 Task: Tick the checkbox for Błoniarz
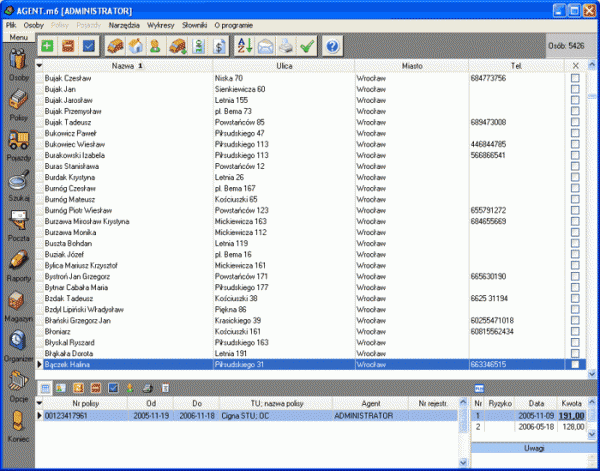(x=575, y=331)
